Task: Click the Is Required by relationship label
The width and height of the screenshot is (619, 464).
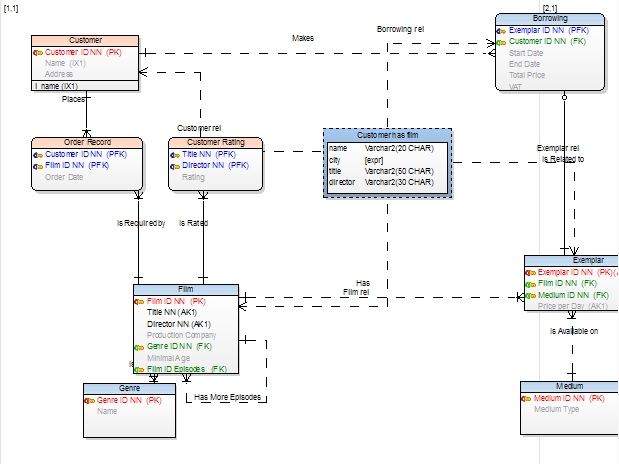Action: 141,223
